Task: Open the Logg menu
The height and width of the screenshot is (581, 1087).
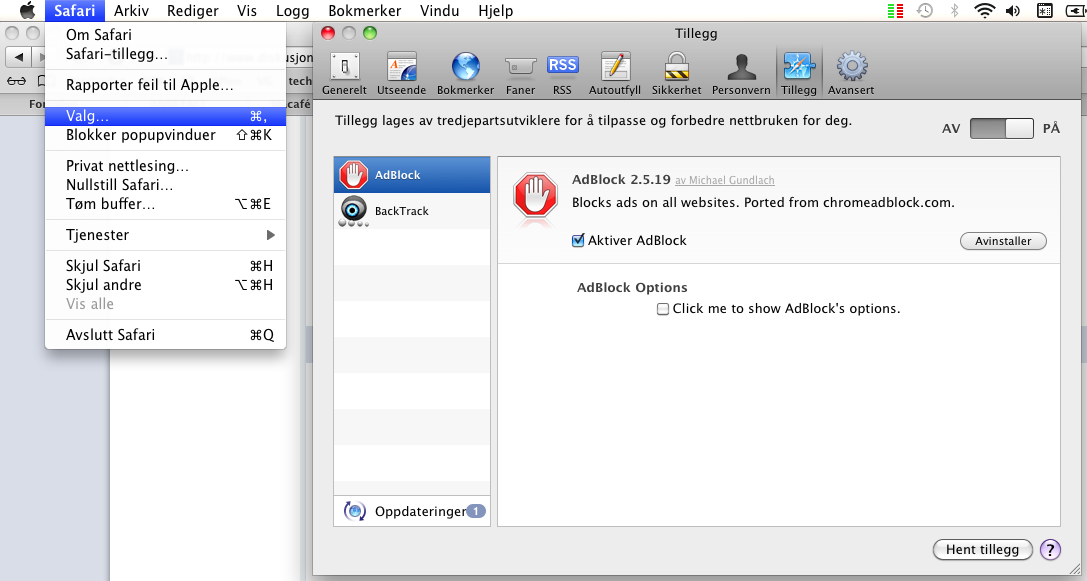Action: point(293,10)
